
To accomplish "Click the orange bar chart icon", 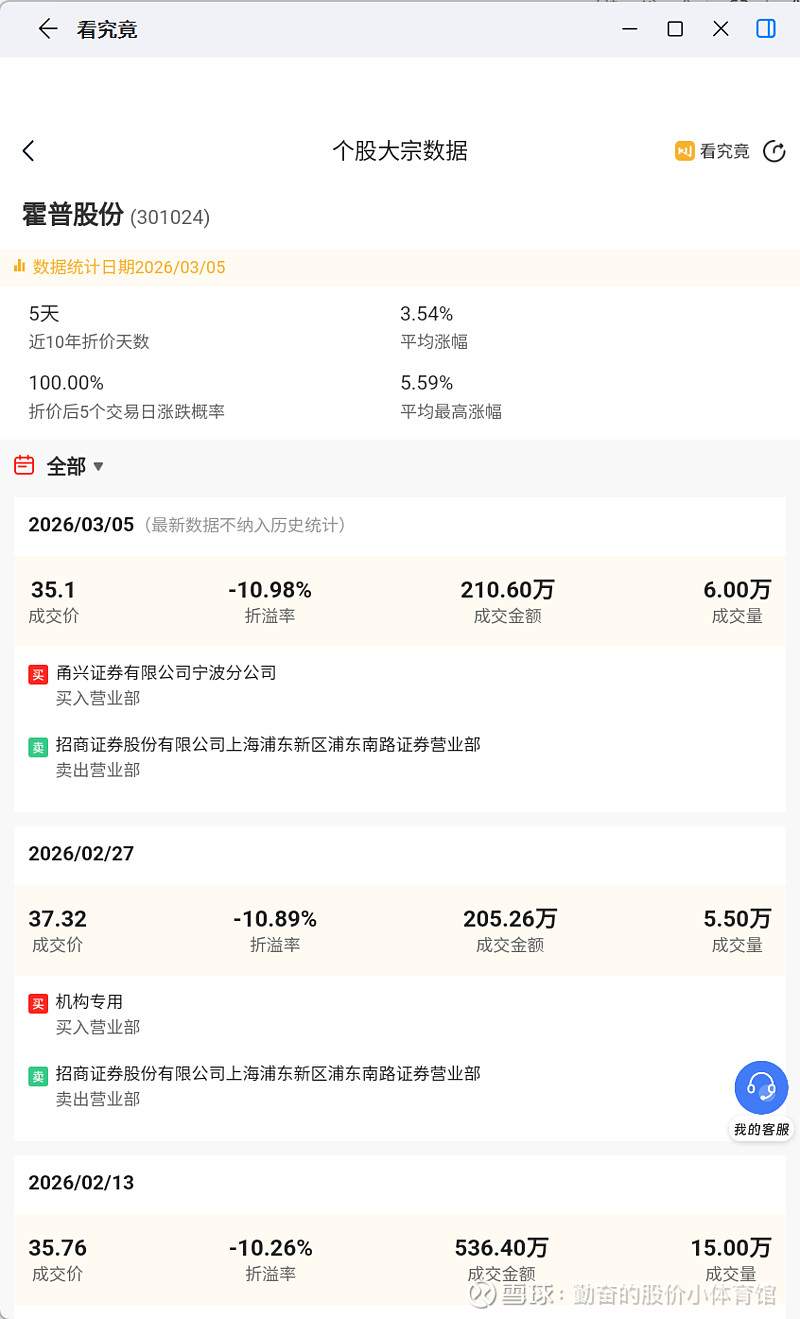I will [19, 267].
